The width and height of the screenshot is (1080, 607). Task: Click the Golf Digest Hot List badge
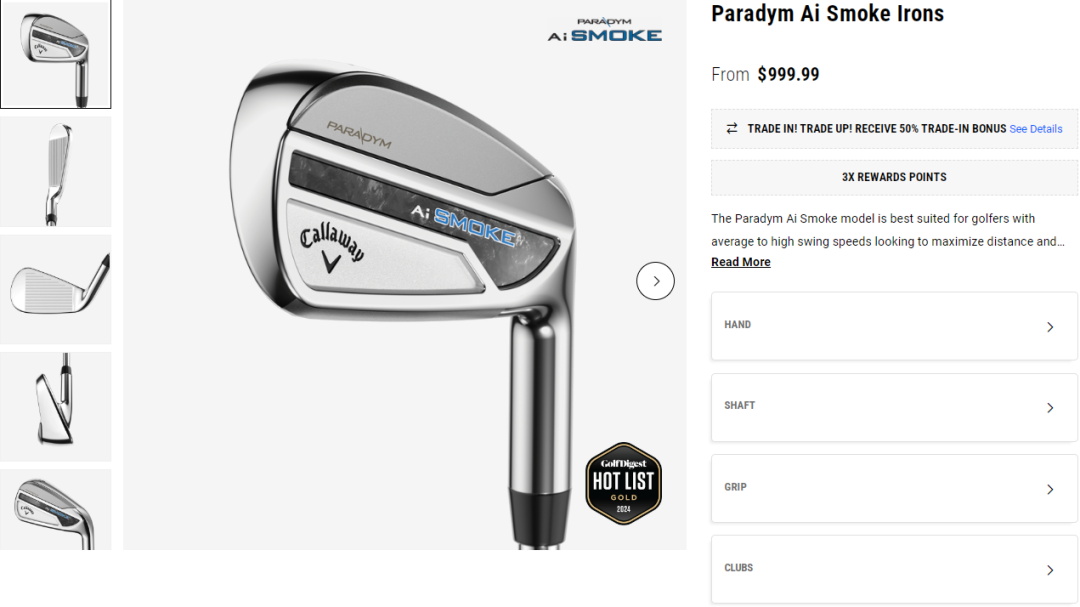pyautogui.click(x=623, y=484)
